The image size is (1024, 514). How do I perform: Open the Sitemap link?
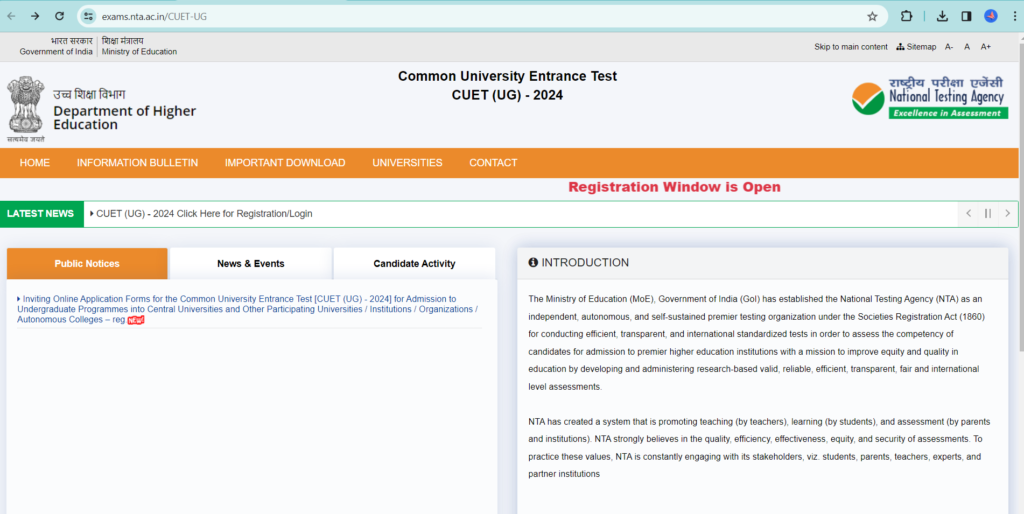(916, 47)
